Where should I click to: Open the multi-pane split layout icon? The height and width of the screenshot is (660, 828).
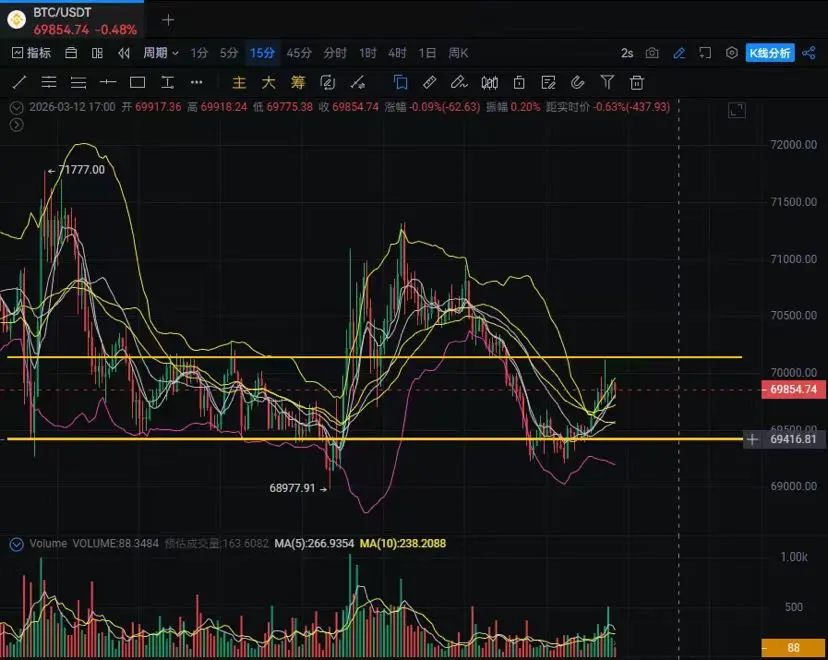pyautogui.click(x=97, y=53)
